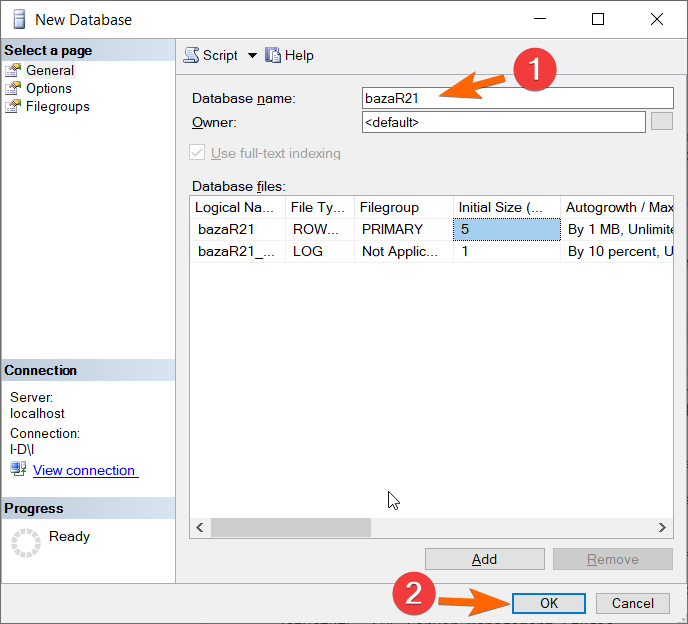Click the General page icon
This screenshot has width=688, height=624.
(13, 70)
